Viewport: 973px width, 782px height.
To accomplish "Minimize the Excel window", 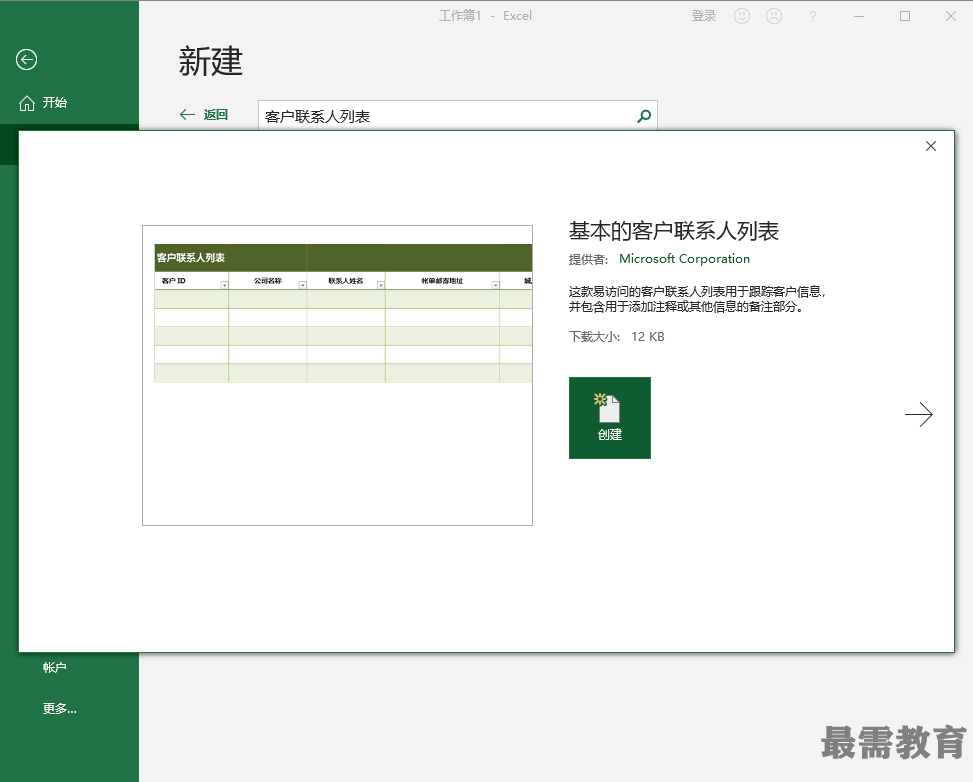I will pyautogui.click(x=859, y=16).
